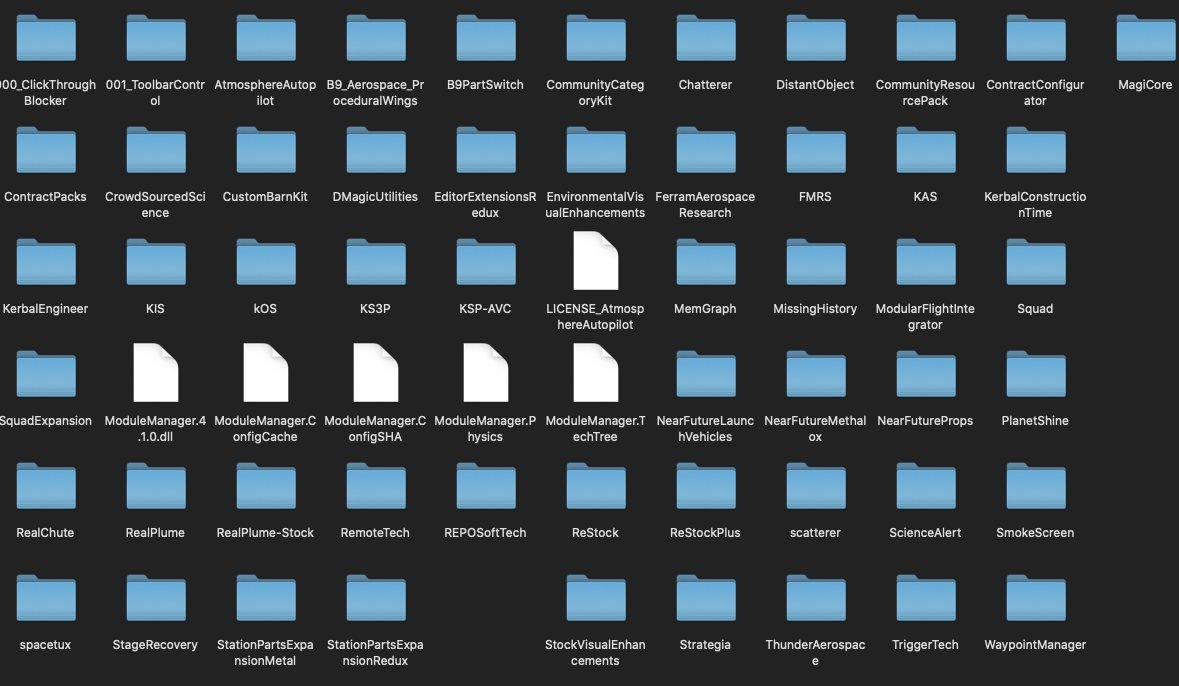Click the '000_ClickThroughBlocker' folder name text
The height and width of the screenshot is (686, 1179).
(47, 93)
